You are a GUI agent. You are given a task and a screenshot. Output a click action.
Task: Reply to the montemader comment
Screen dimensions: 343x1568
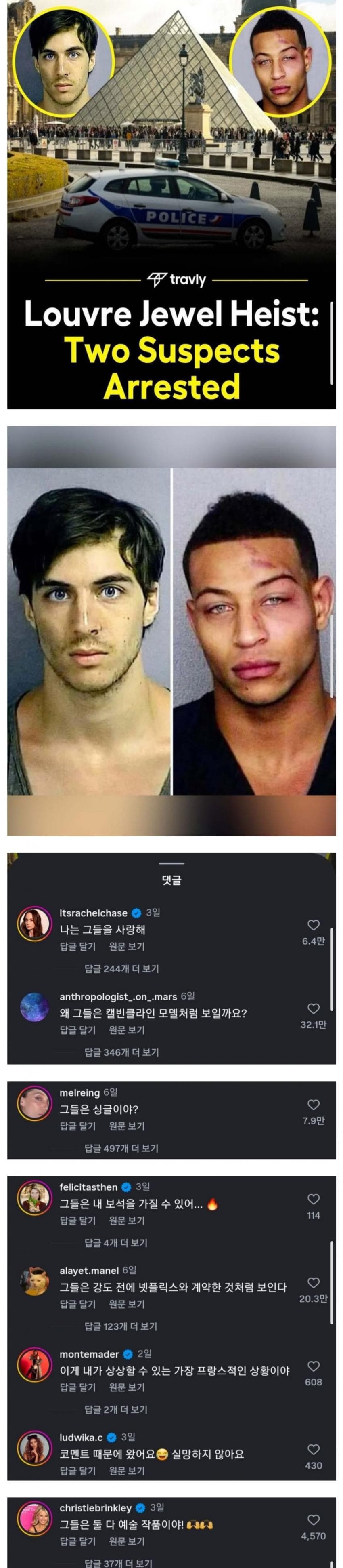(78, 1387)
